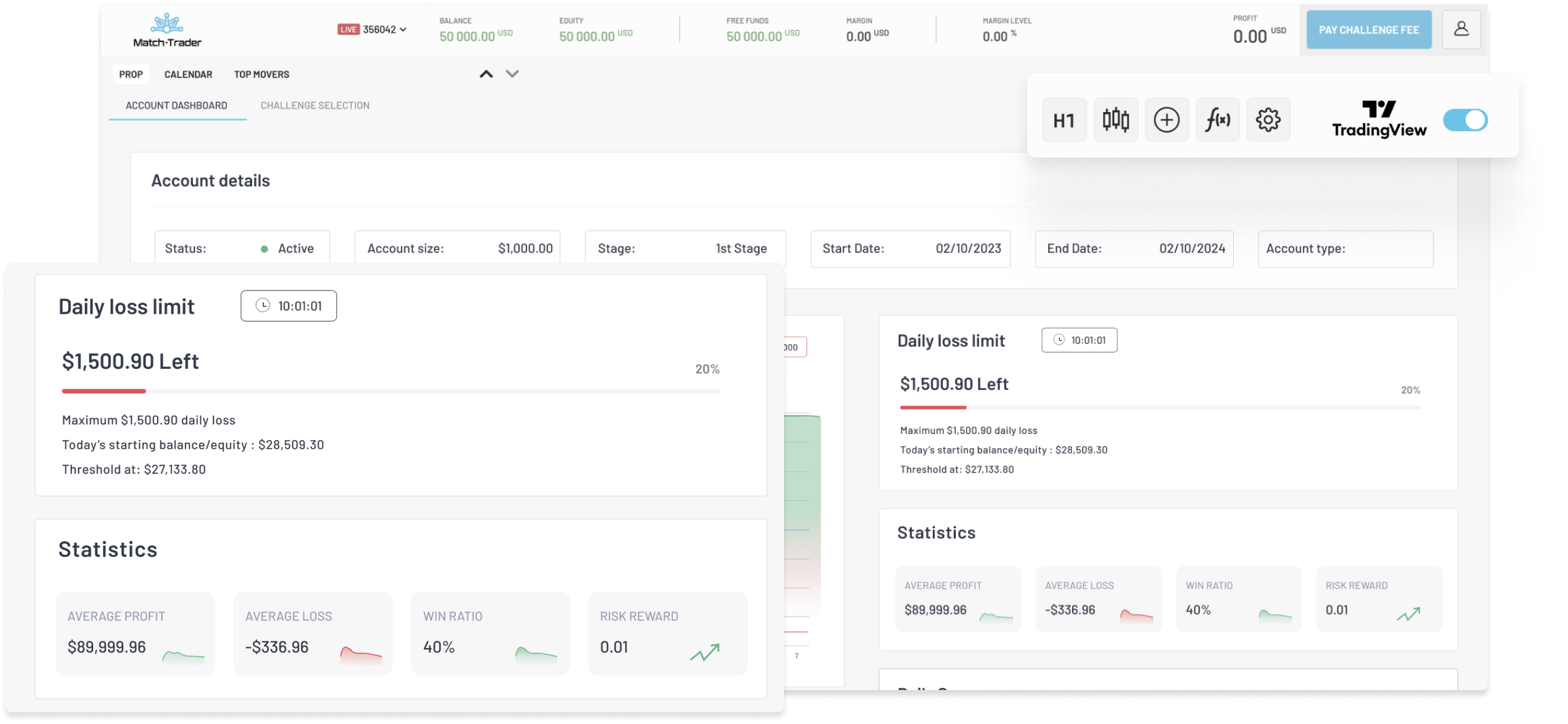Expand the panel with the down chevron
The height and width of the screenshot is (724, 1568).
coord(512,73)
